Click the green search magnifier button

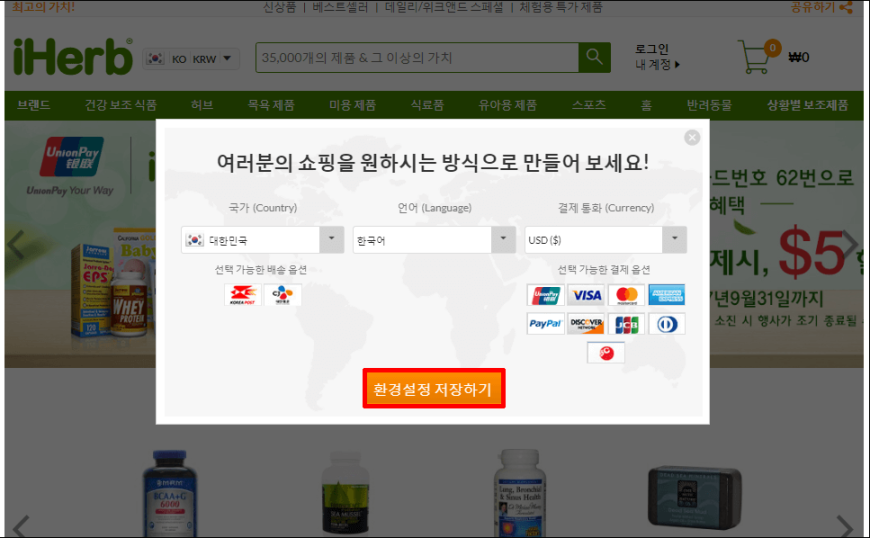(x=594, y=57)
